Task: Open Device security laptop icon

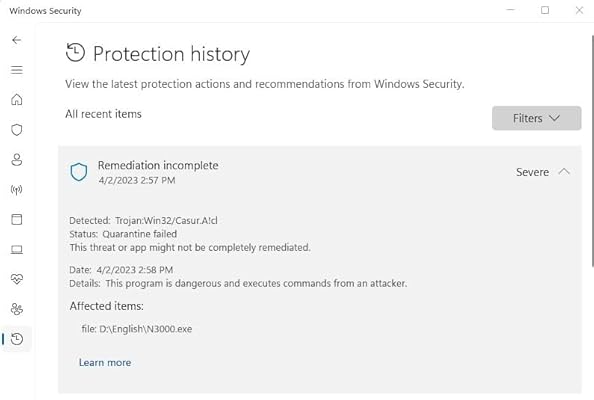Action: (x=17, y=249)
